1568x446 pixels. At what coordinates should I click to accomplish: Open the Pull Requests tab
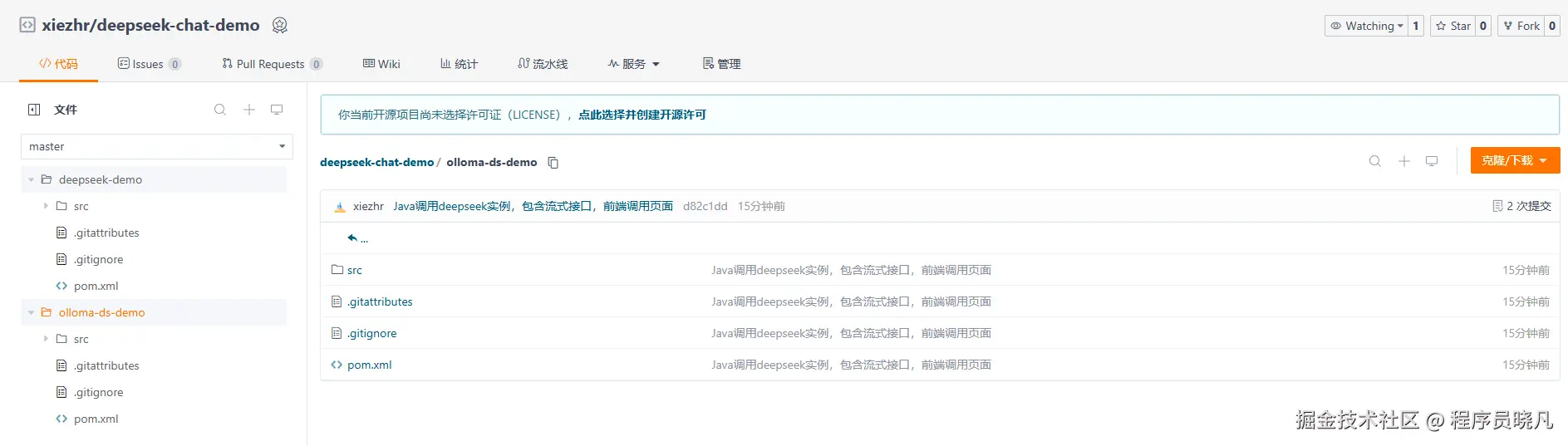[272, 64]
